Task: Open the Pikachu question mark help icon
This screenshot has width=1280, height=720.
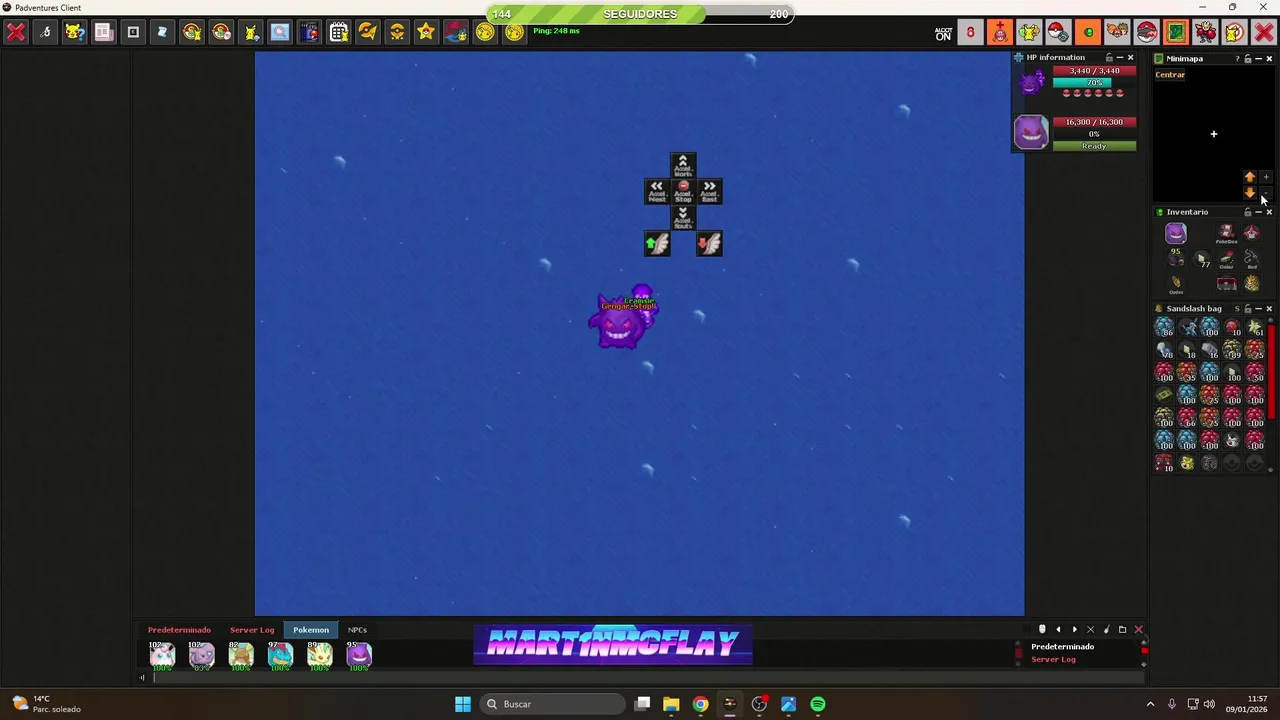Action: pyautogui.click(x=74, y=32)
